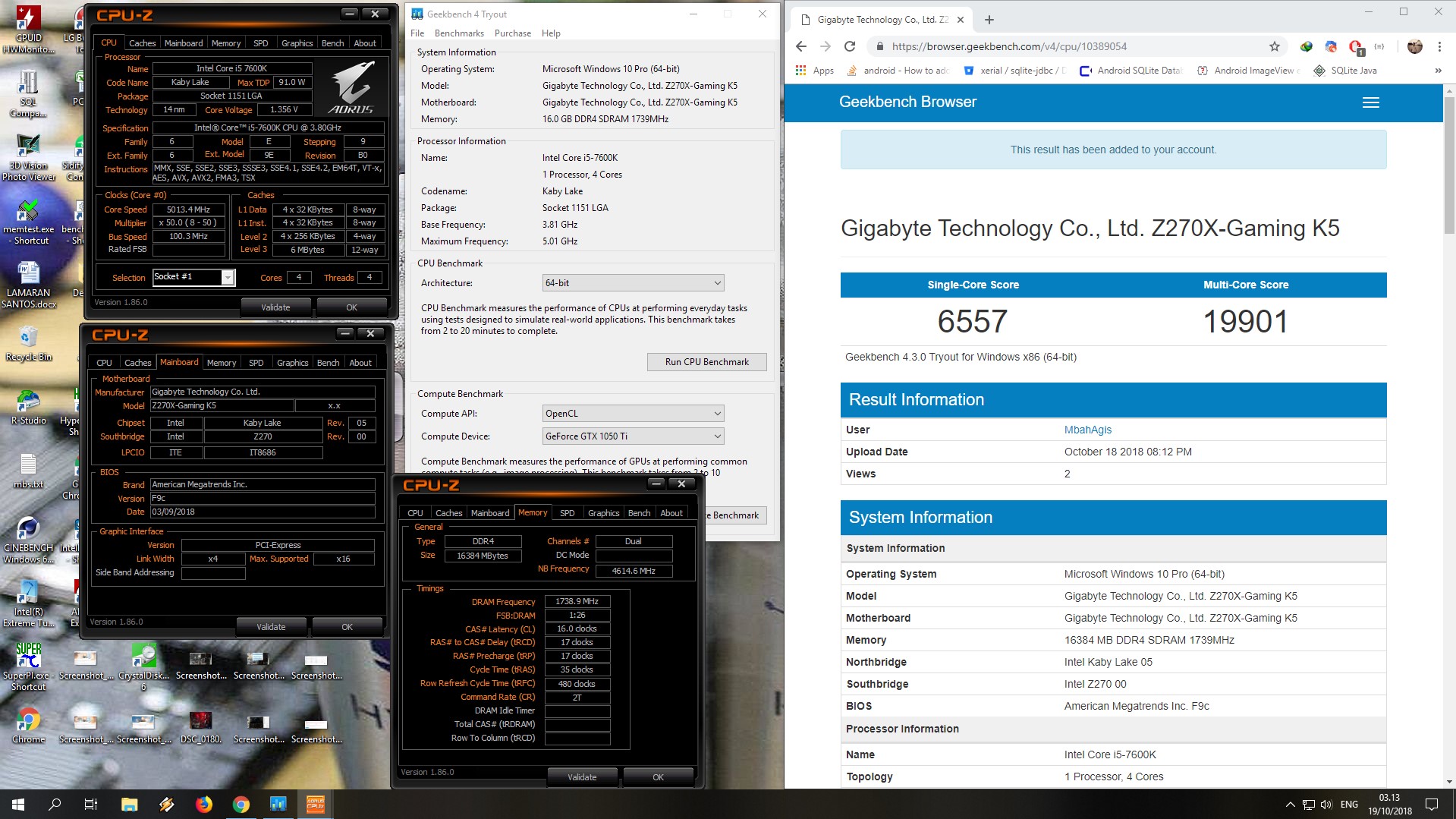Open the DSC_0180 image on desktop
This screenshot has width=1456, height=819.
(x=200, y=726)
